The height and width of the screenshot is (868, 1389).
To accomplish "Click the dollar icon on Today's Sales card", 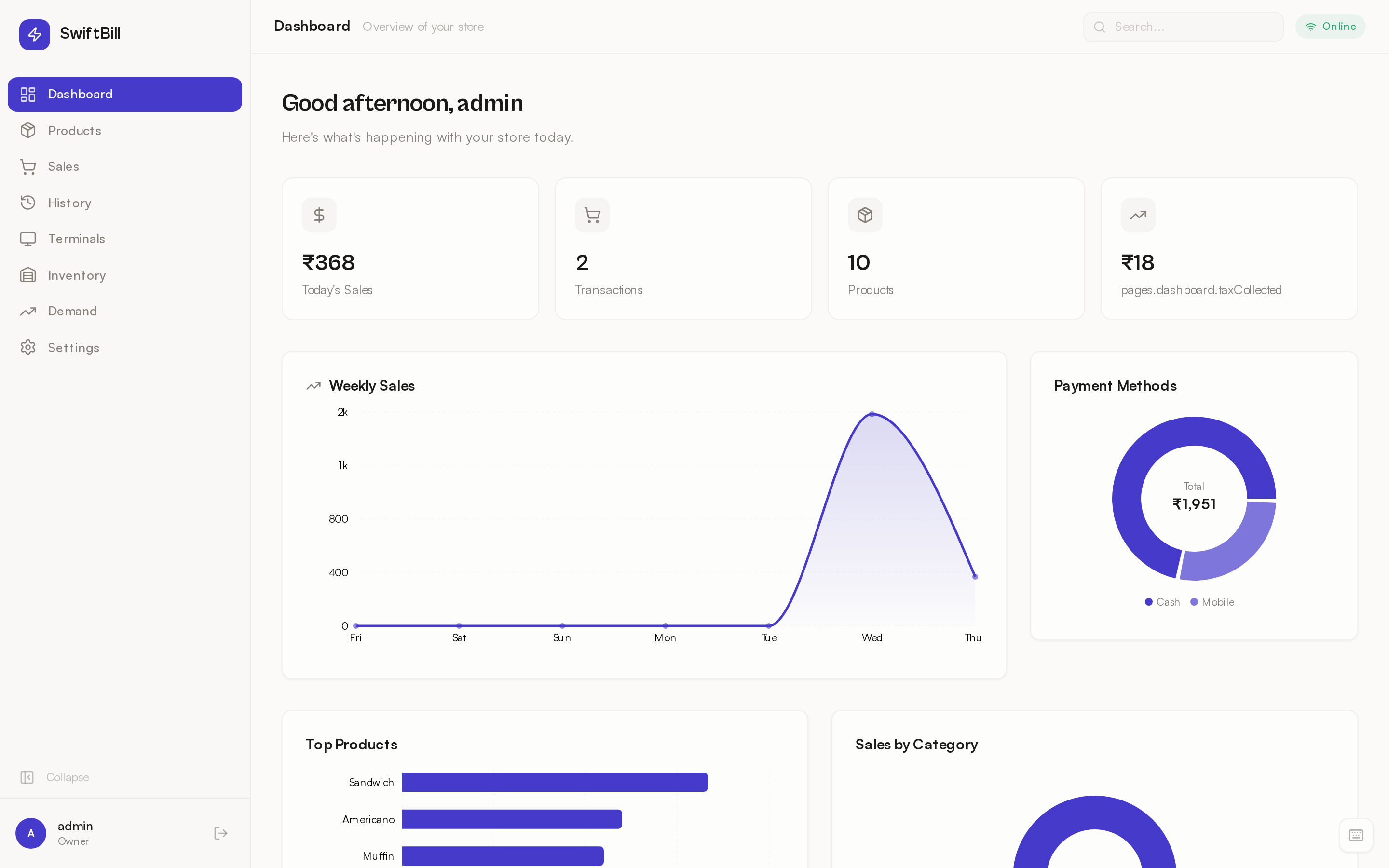I will coord(319,215).
